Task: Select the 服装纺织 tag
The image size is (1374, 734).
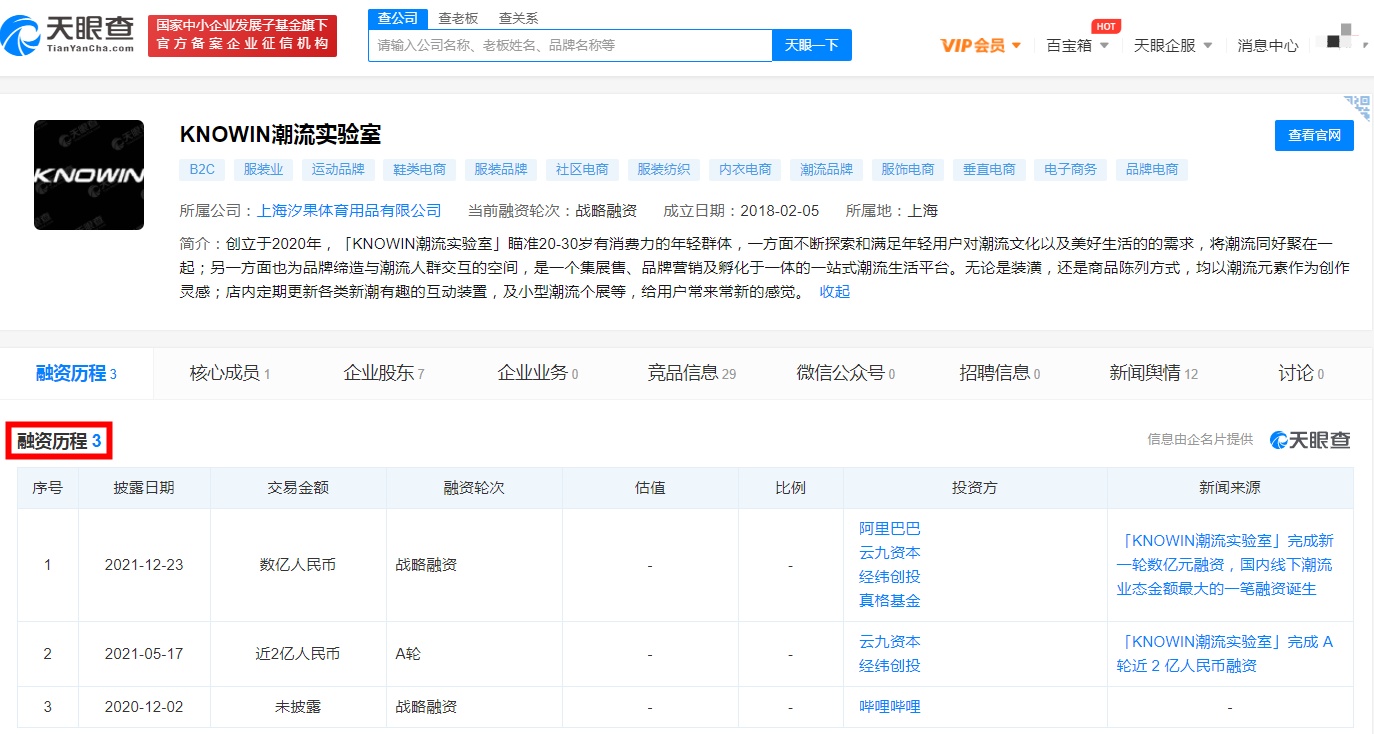Action: 664,169
